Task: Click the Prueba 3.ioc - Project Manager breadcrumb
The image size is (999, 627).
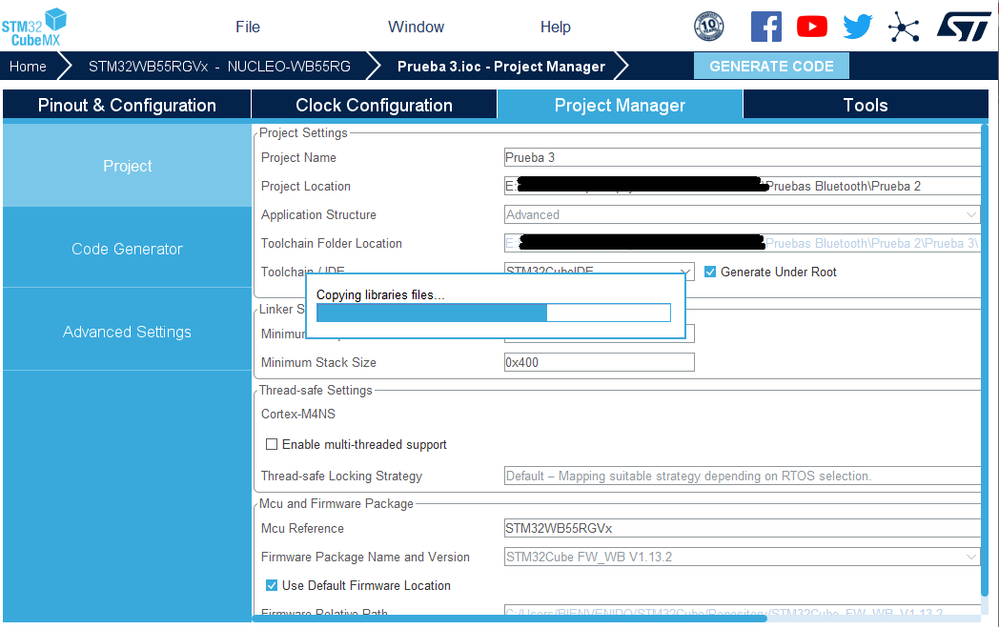Action: [x=501, y=66]
